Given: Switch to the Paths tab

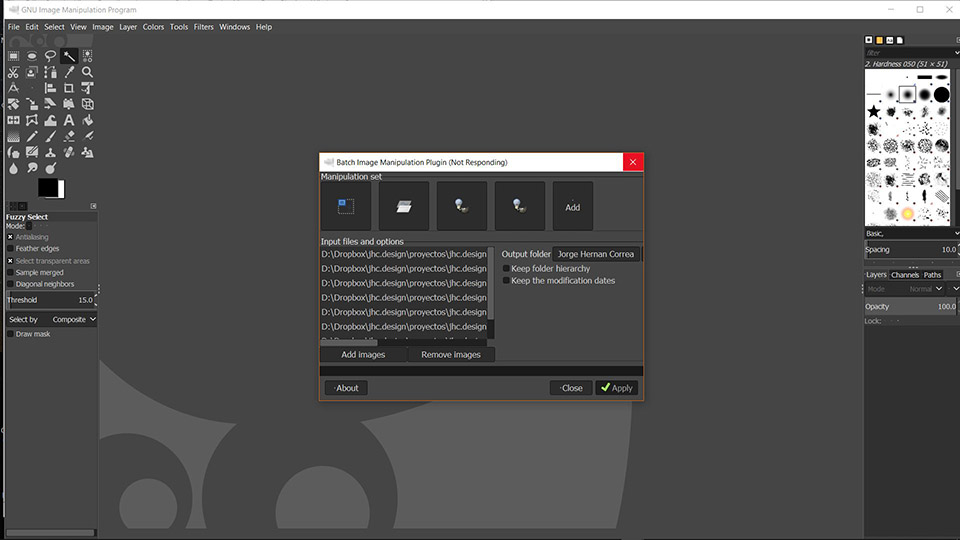Looking at the screenshot, I should pos(932,275).
